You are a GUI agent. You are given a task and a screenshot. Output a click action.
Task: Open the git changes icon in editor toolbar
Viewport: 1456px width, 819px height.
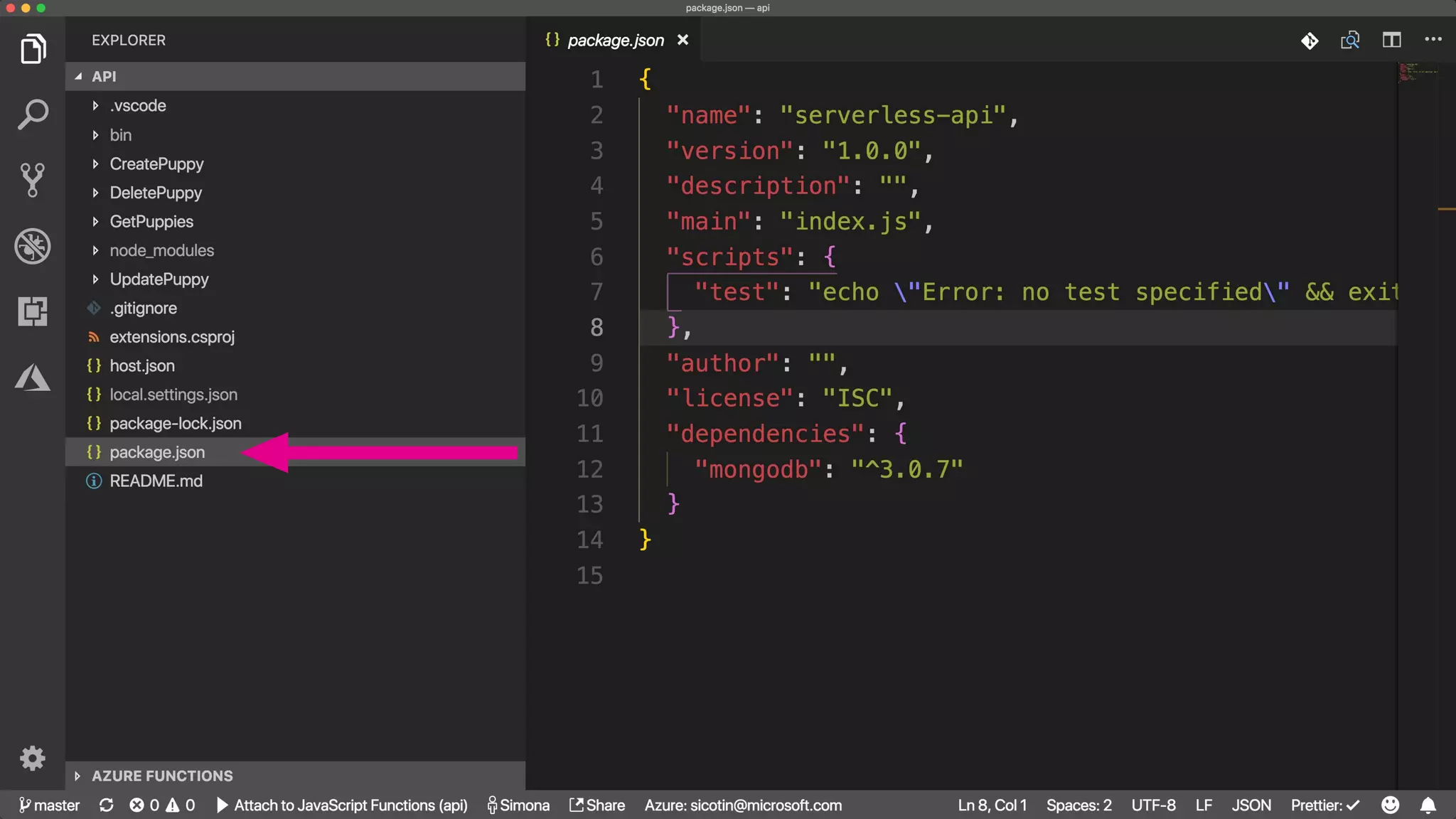pos(1310,41)
